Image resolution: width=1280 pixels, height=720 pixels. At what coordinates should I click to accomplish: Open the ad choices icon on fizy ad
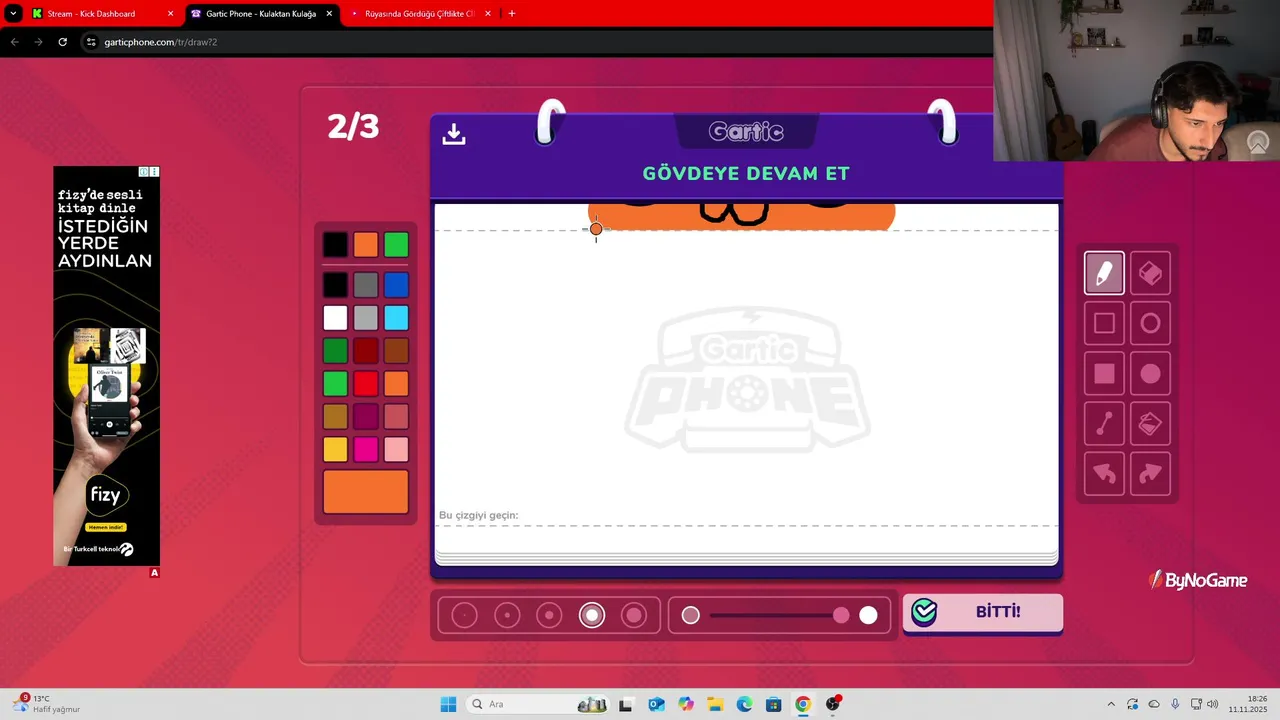tap(154, 172)
